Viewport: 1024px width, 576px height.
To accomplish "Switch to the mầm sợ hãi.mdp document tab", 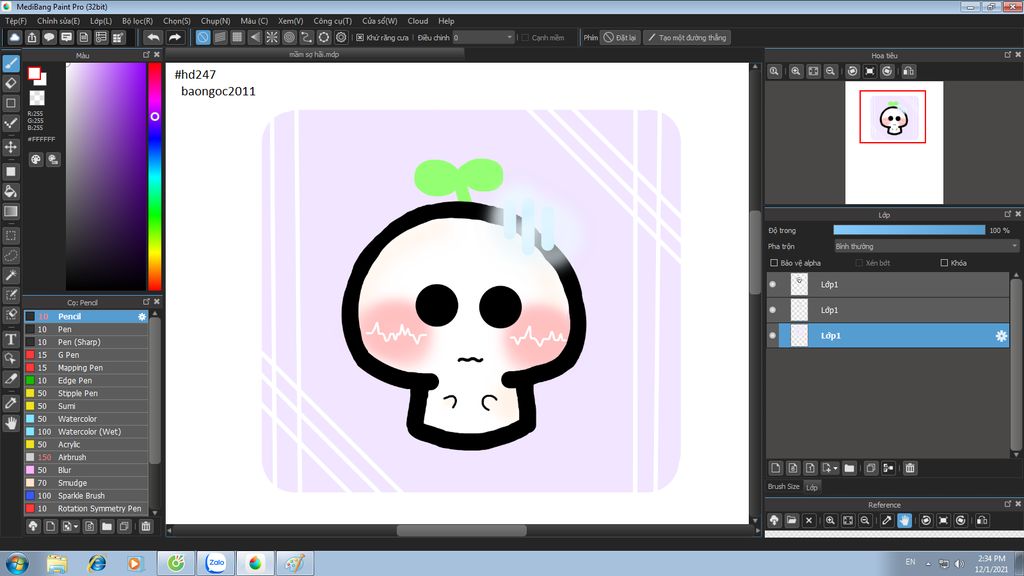I will (314, 54).
